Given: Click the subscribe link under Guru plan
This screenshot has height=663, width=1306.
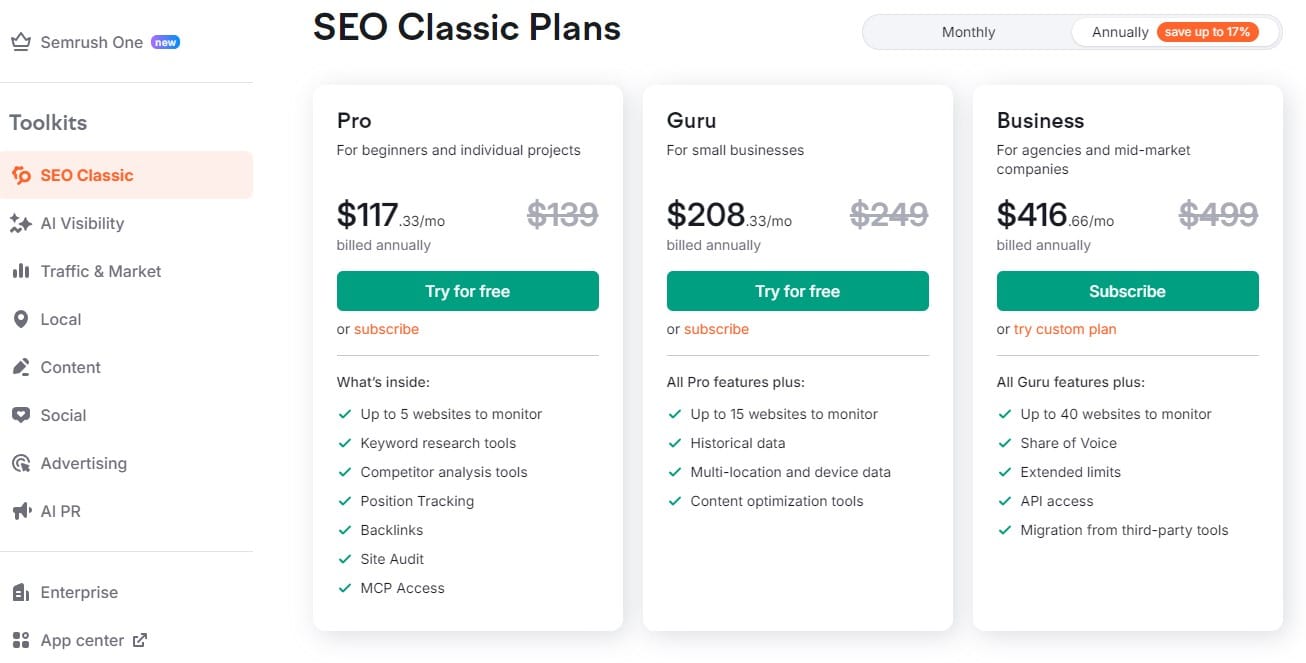Looking at the screenshot, I should point(716,329).
